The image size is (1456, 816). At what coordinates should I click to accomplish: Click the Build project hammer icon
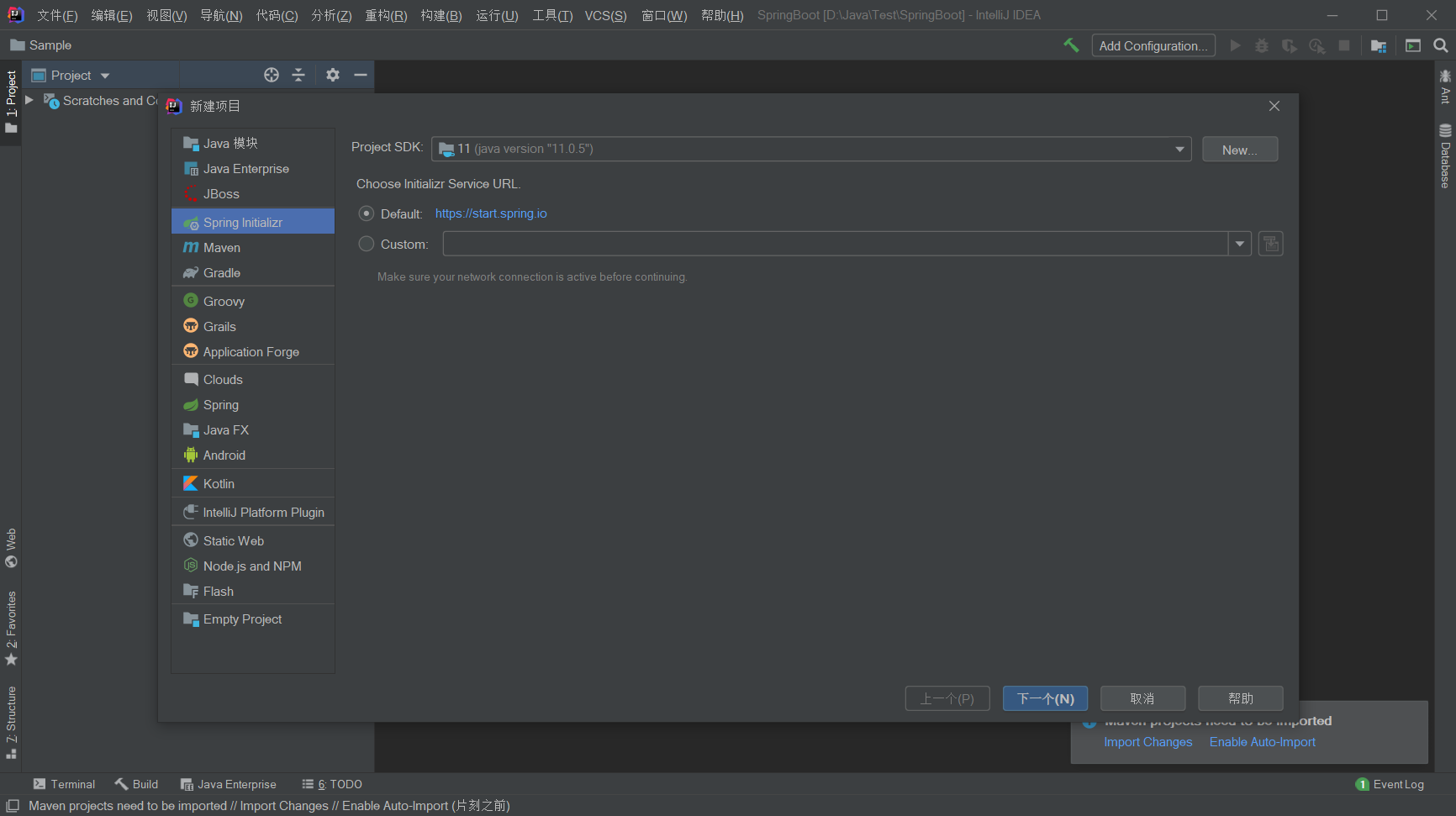coord(1071,45)
